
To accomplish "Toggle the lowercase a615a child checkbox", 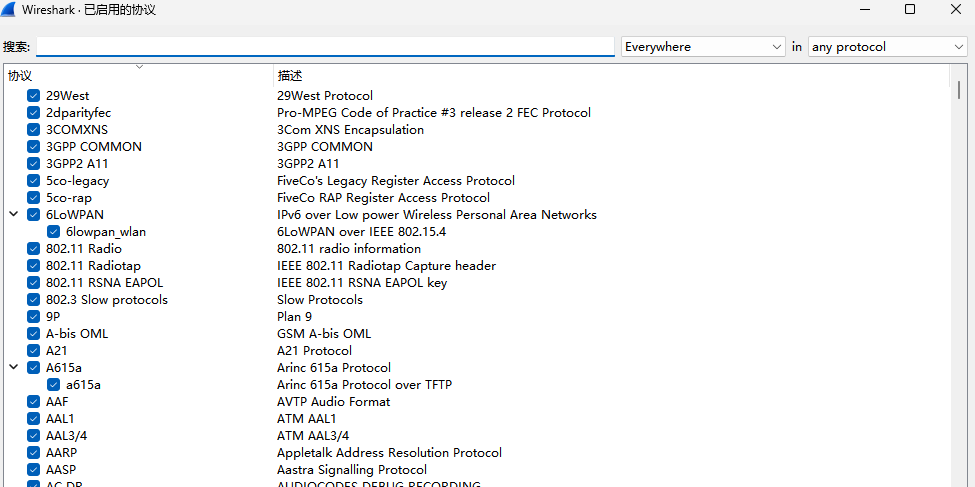I will point(53,385).
